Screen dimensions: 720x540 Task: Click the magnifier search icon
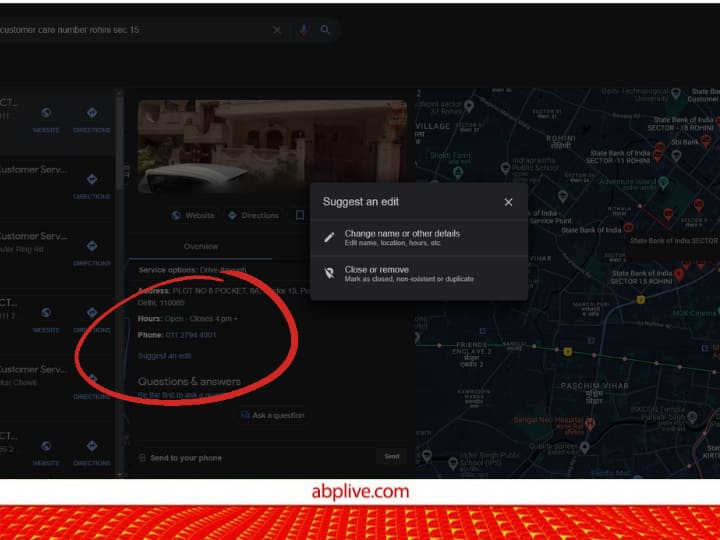click(325, 30)
